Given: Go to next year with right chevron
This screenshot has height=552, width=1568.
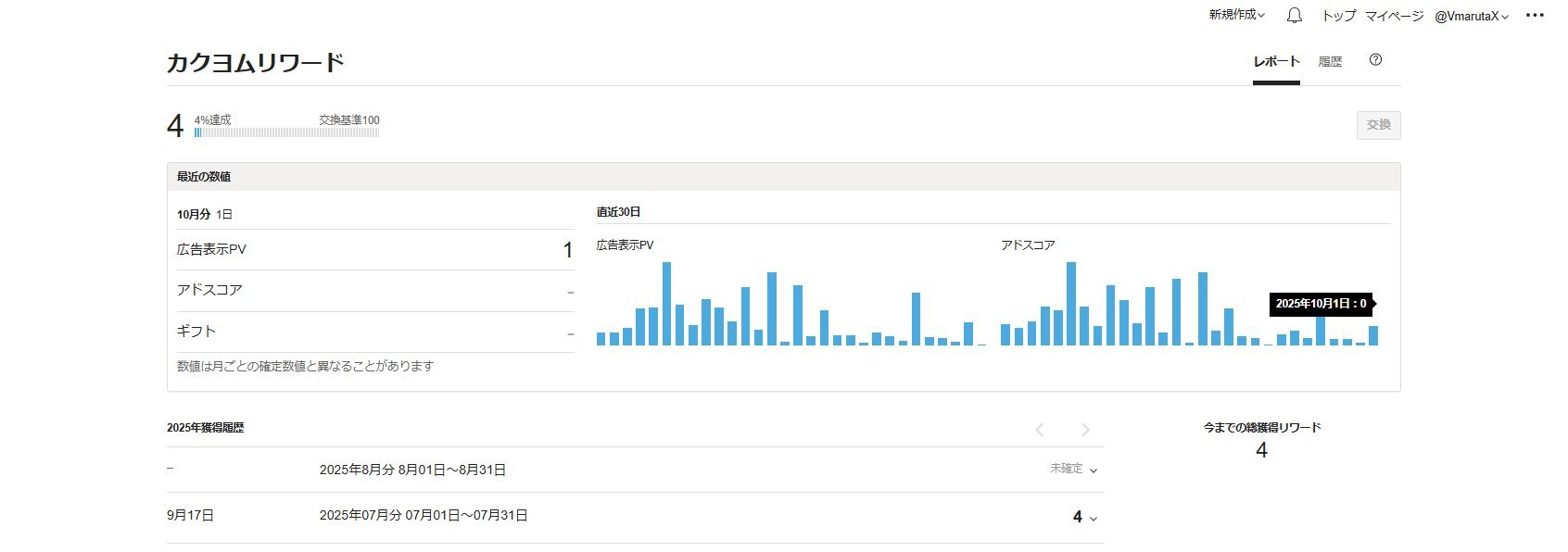Looking at the screenshot, I should [1084, 430].
